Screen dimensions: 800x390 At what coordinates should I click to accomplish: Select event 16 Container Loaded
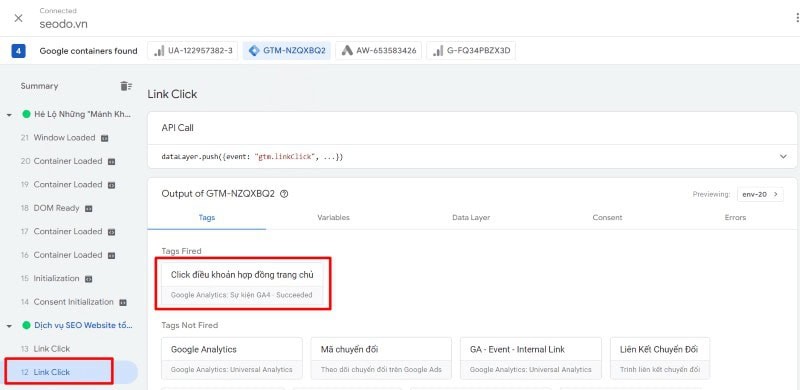coord(62,255)
